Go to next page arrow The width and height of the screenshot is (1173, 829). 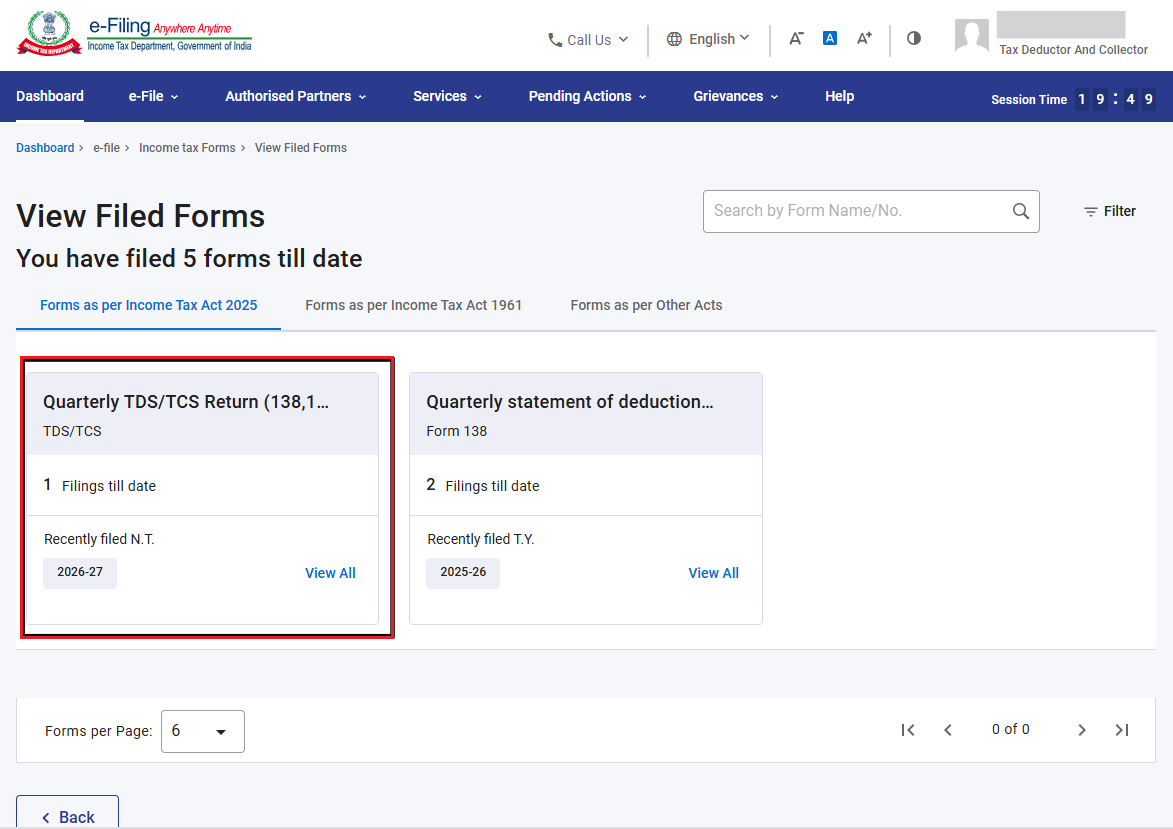[x=1081, y=730]
